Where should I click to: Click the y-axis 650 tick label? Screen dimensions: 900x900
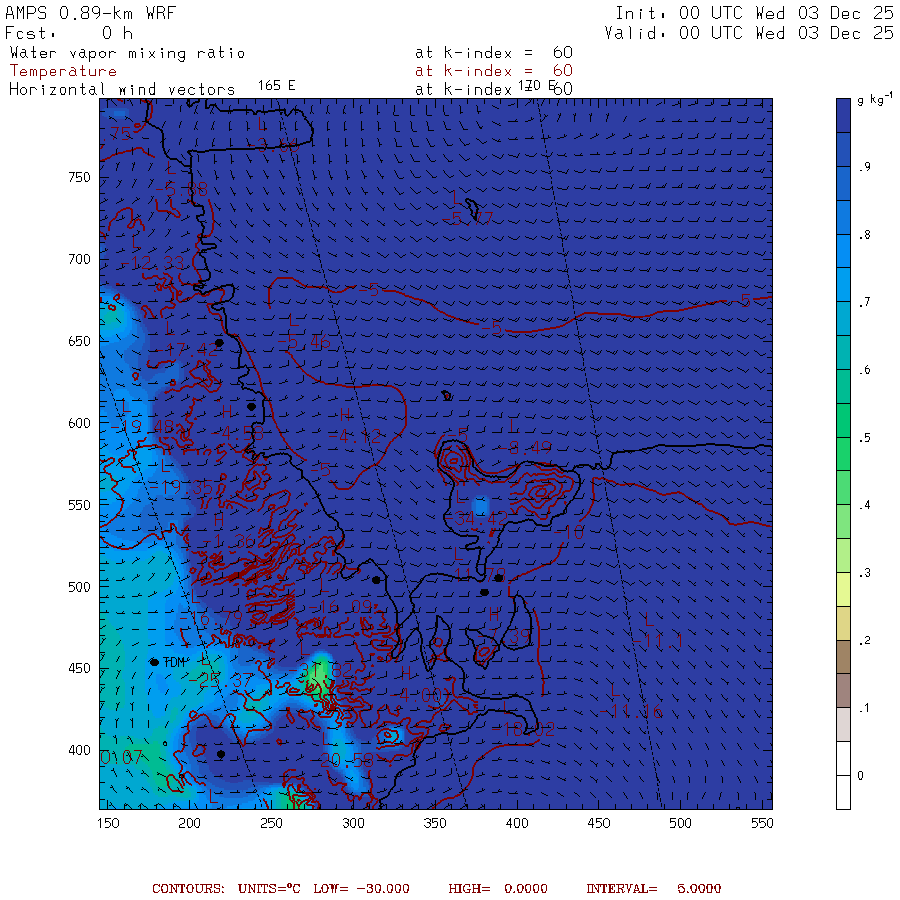79,341
